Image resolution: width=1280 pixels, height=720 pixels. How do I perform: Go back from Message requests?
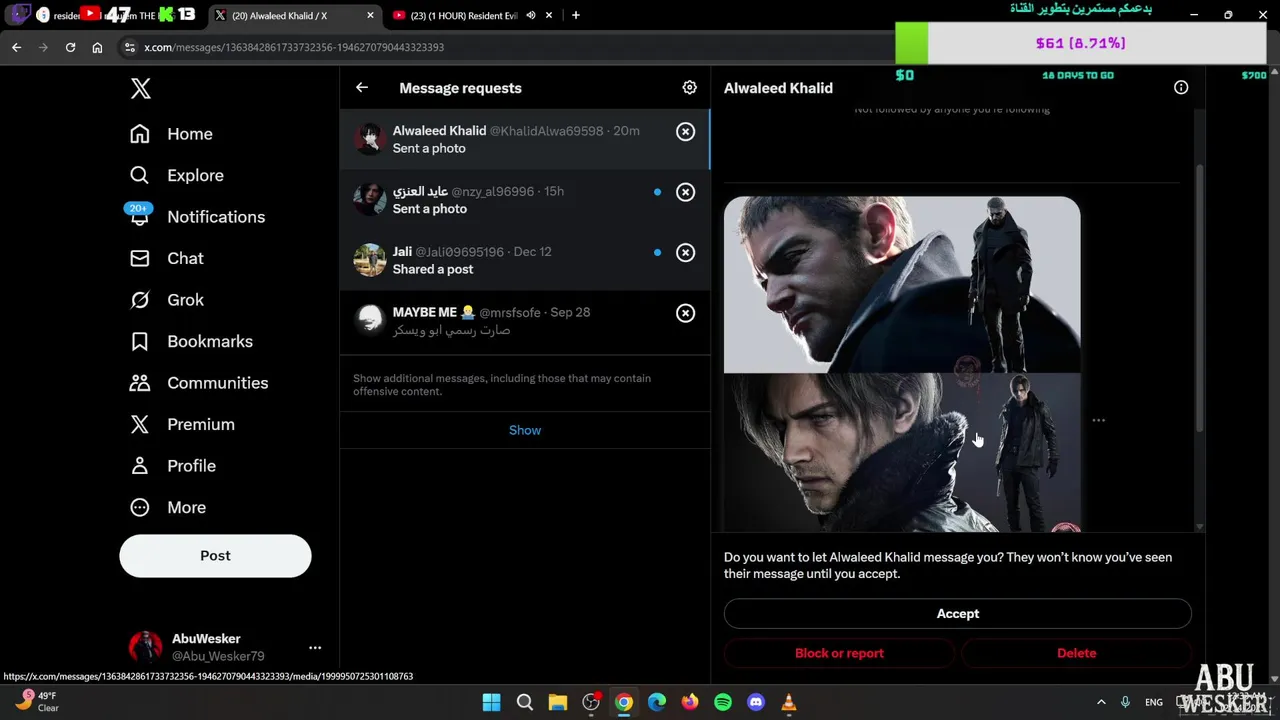pyautogui.click(x=362, y=88)
